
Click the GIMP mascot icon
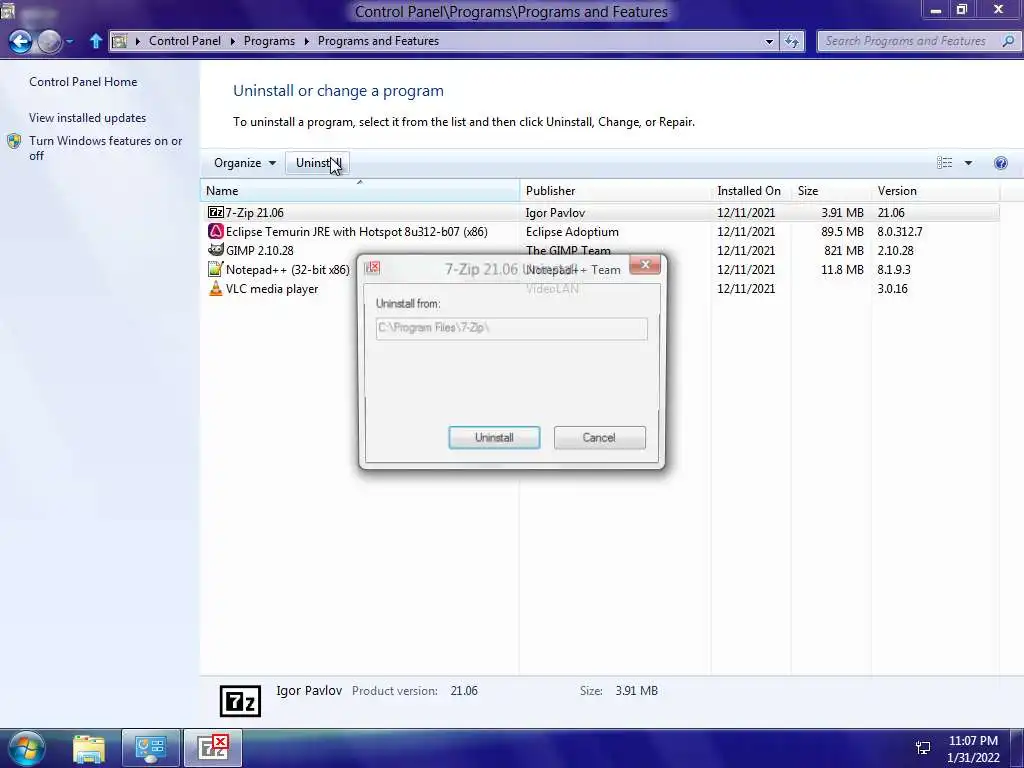click(216, 249)
